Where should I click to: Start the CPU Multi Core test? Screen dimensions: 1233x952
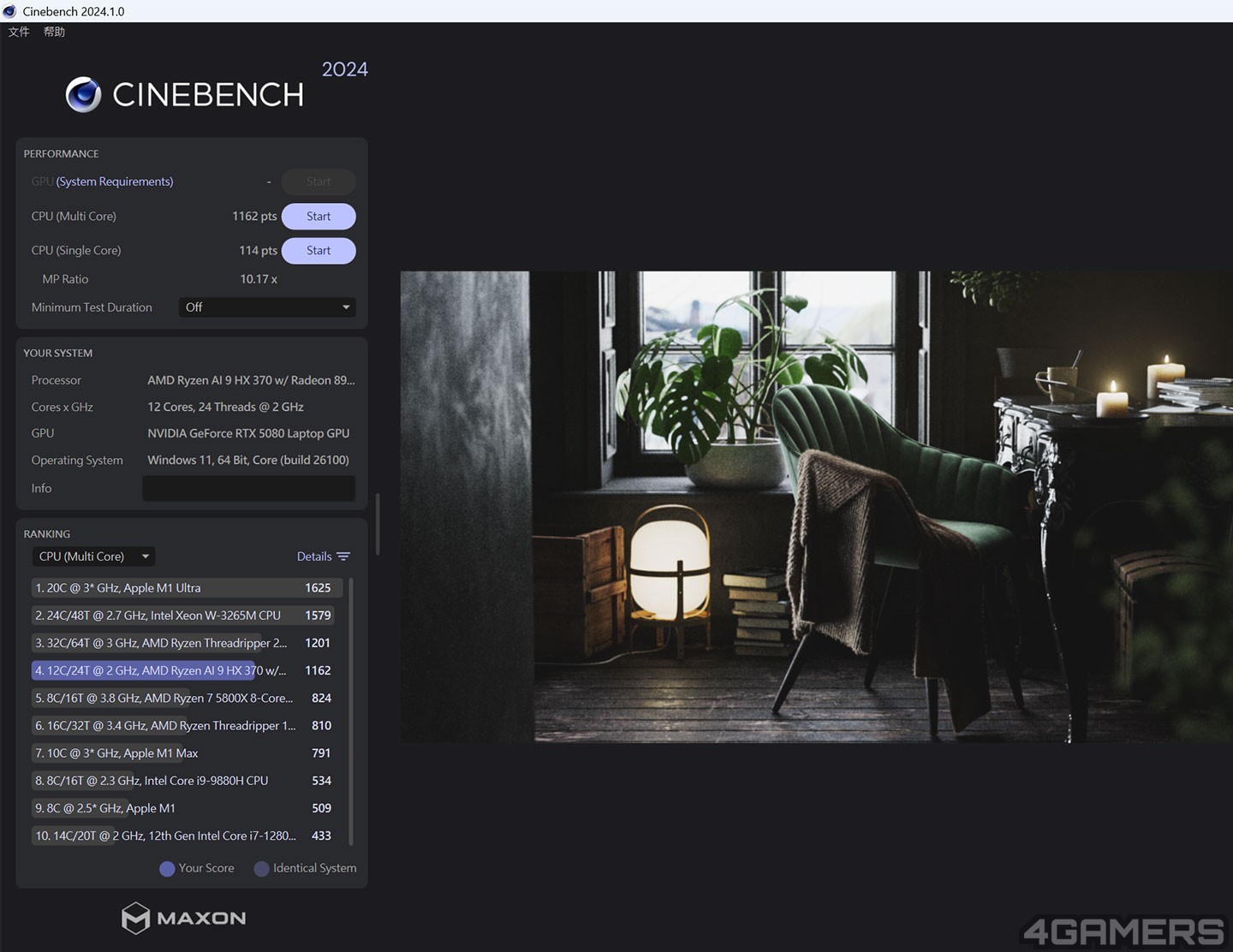pyautogui.click(x=319, y=217)
